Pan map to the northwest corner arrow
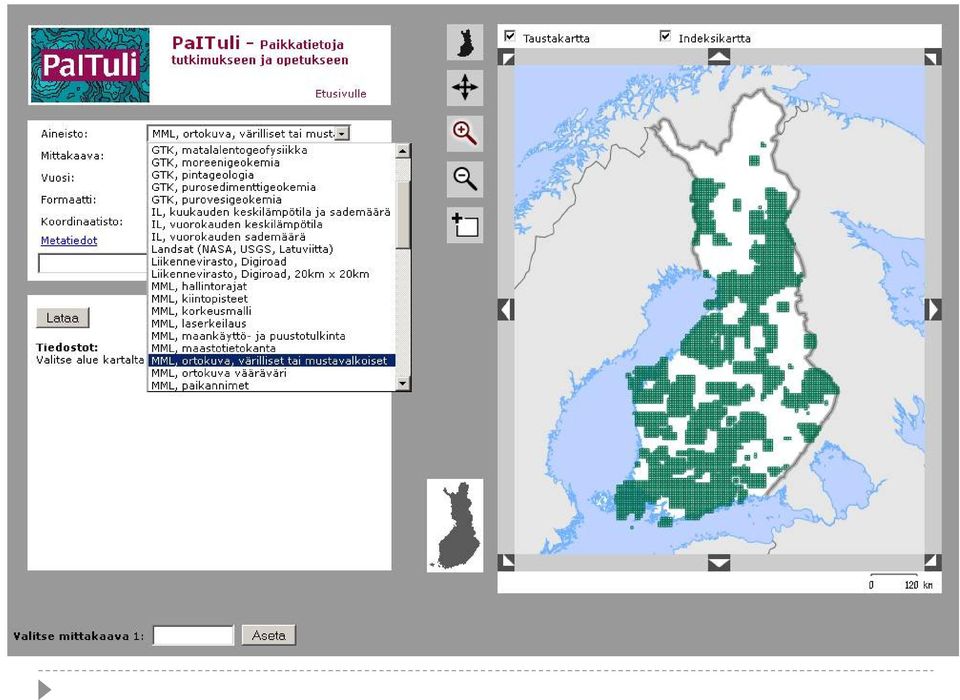 coord(507,58)
